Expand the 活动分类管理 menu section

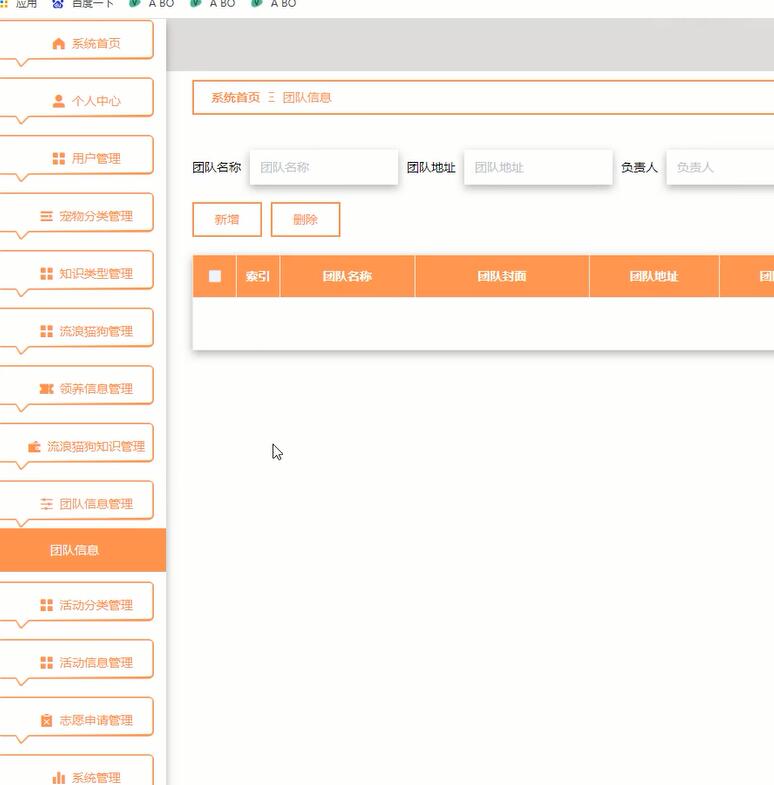[x=76, y=605]
